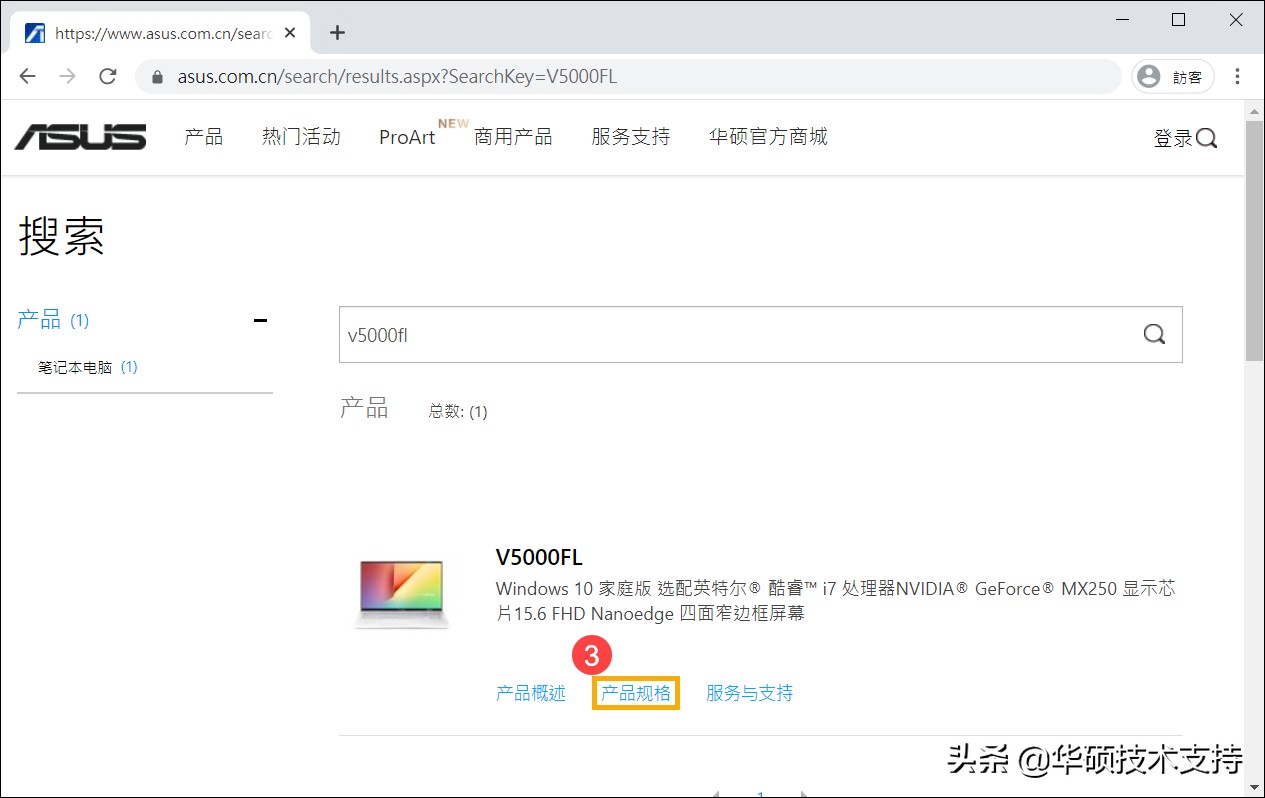
Task: Open the 商用产品 navigation menu
Action: click(513, 137)
